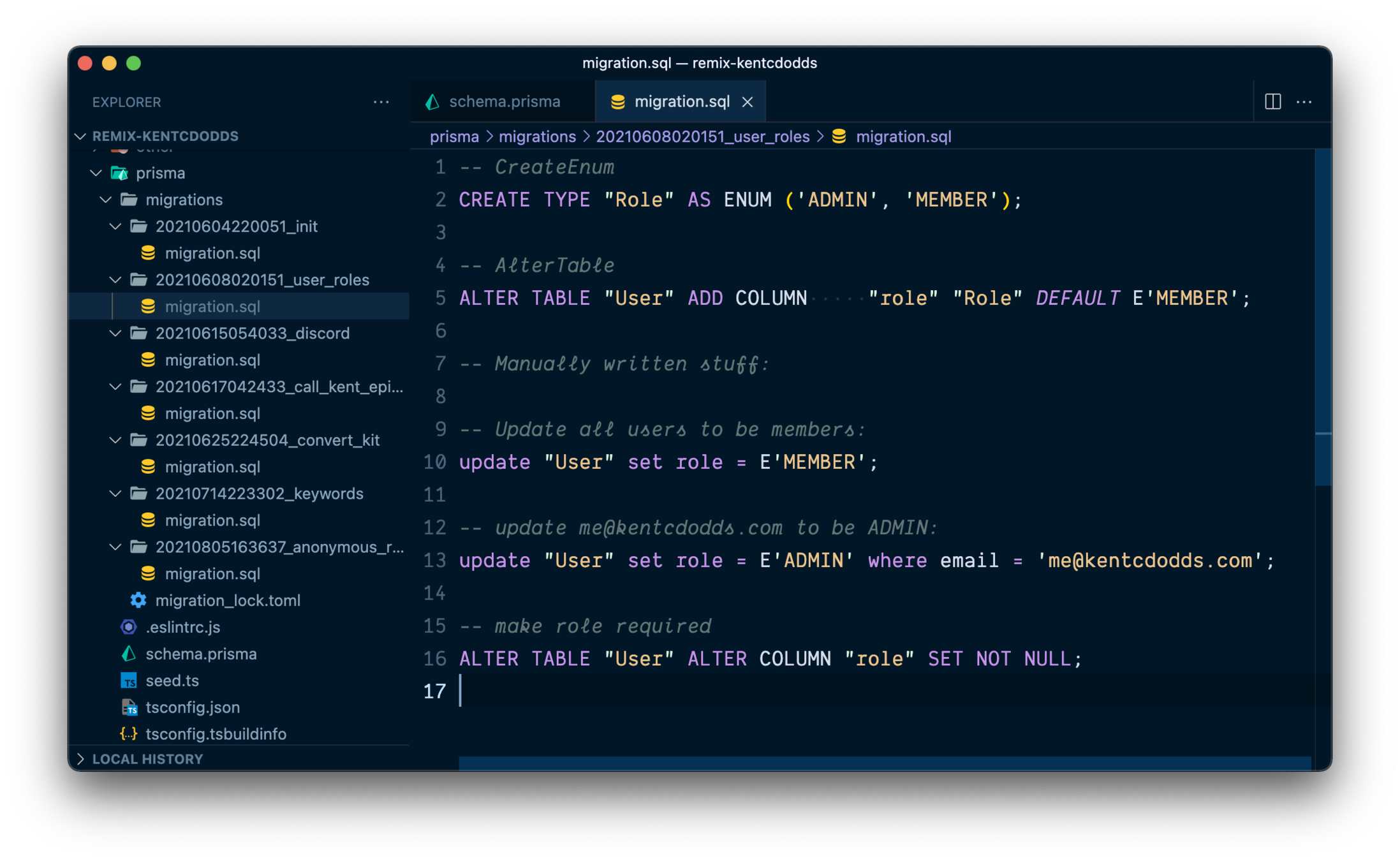Click the database icon in breadcrumb migration.sql
The image size is (1400, 861).
[x=839, y=136]
